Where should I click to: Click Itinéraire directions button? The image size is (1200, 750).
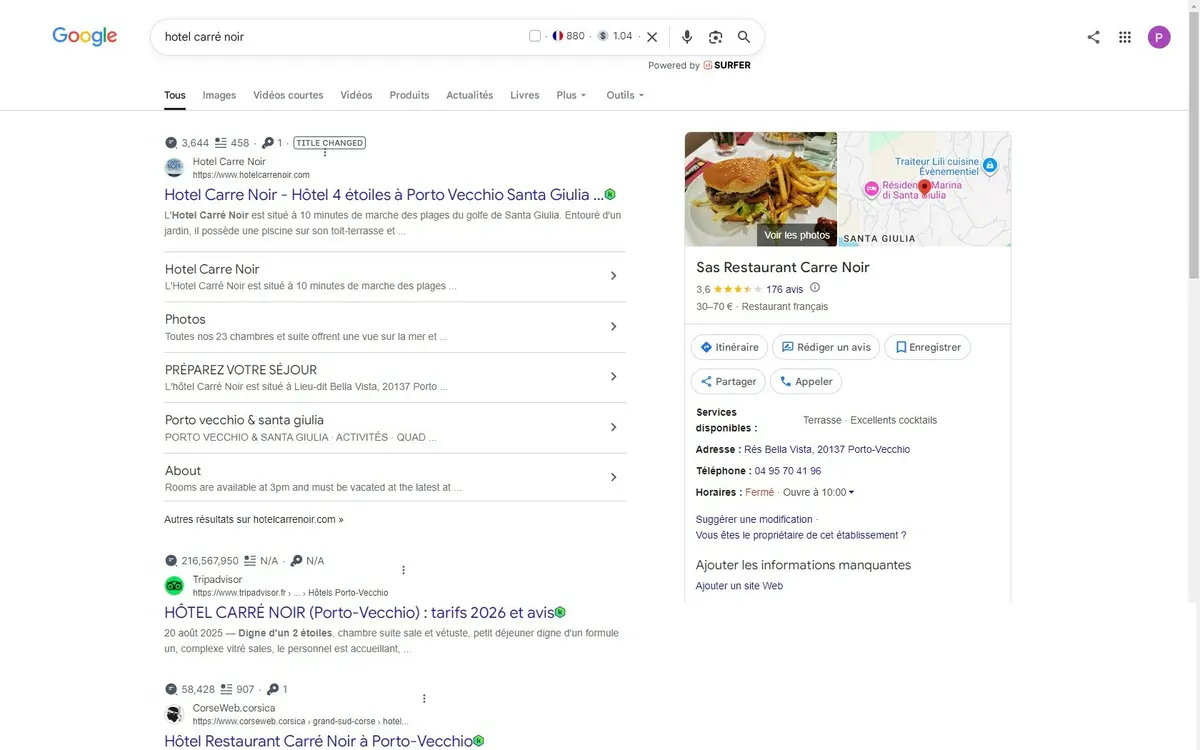729,347
